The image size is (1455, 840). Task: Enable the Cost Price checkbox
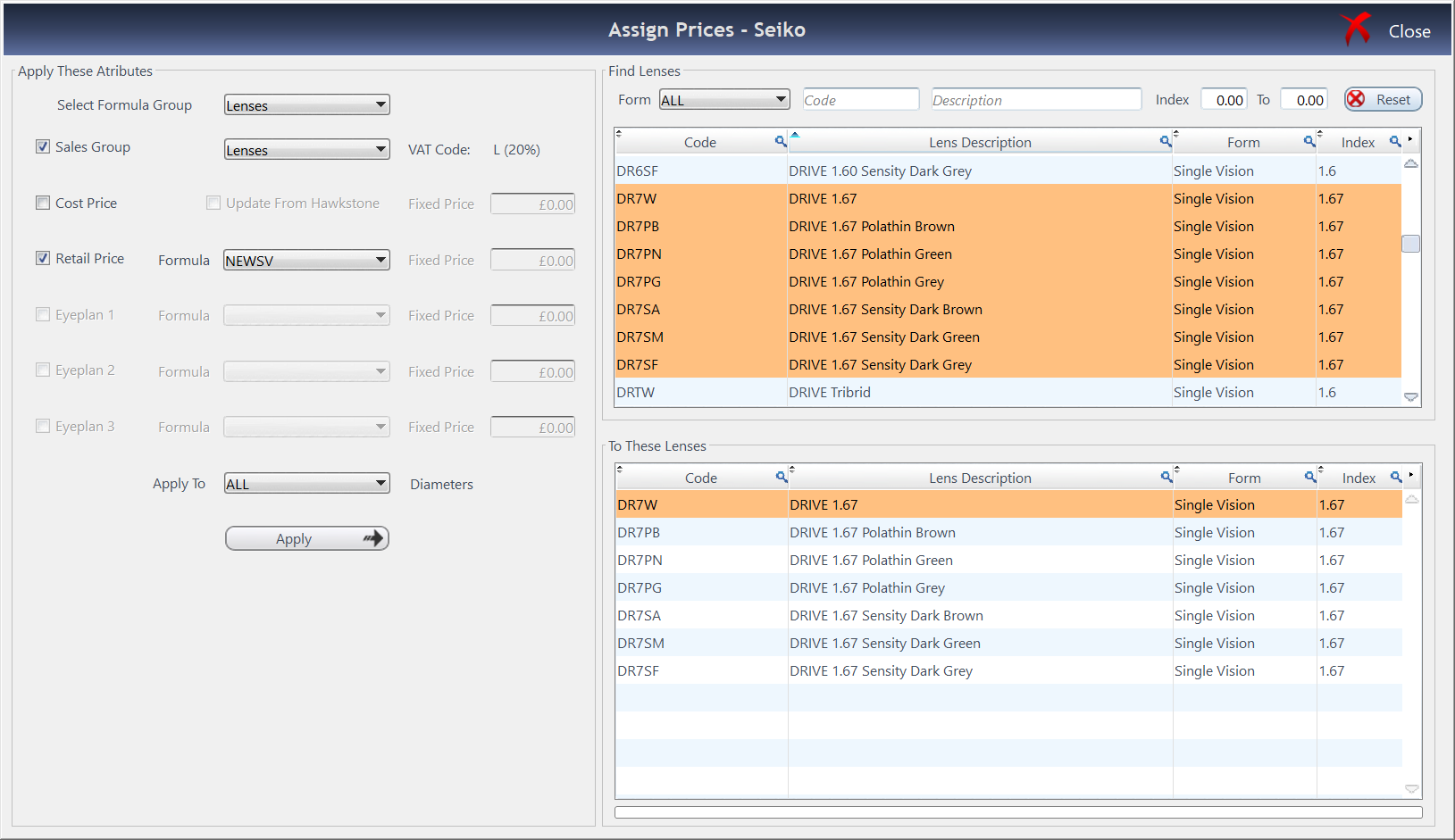[x=43, y=203]
